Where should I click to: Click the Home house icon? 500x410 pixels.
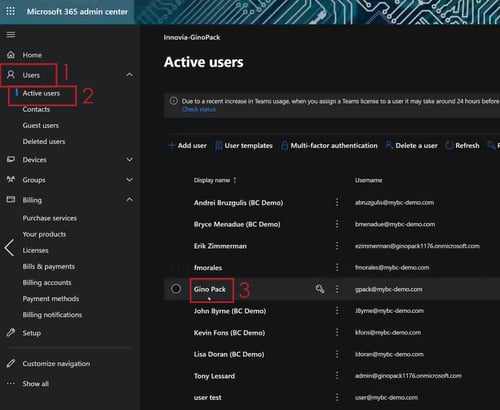tap(11, 55)
